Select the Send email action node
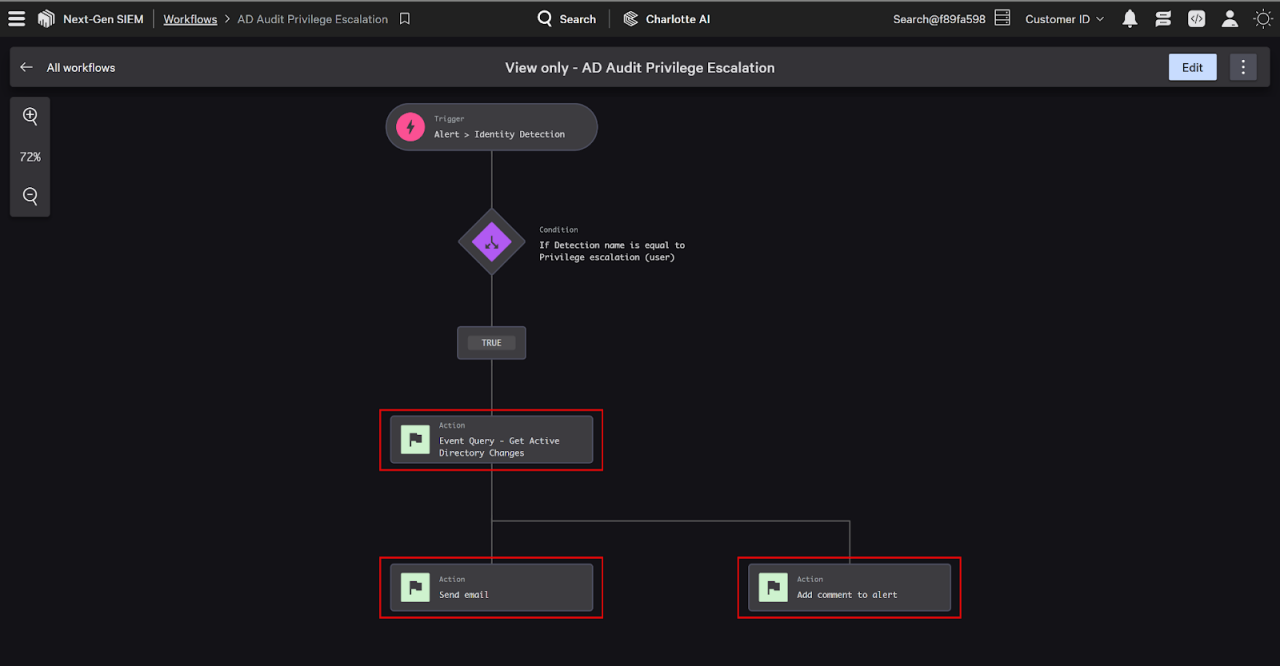Screen dimensions: 1280x666 [491, 587]
